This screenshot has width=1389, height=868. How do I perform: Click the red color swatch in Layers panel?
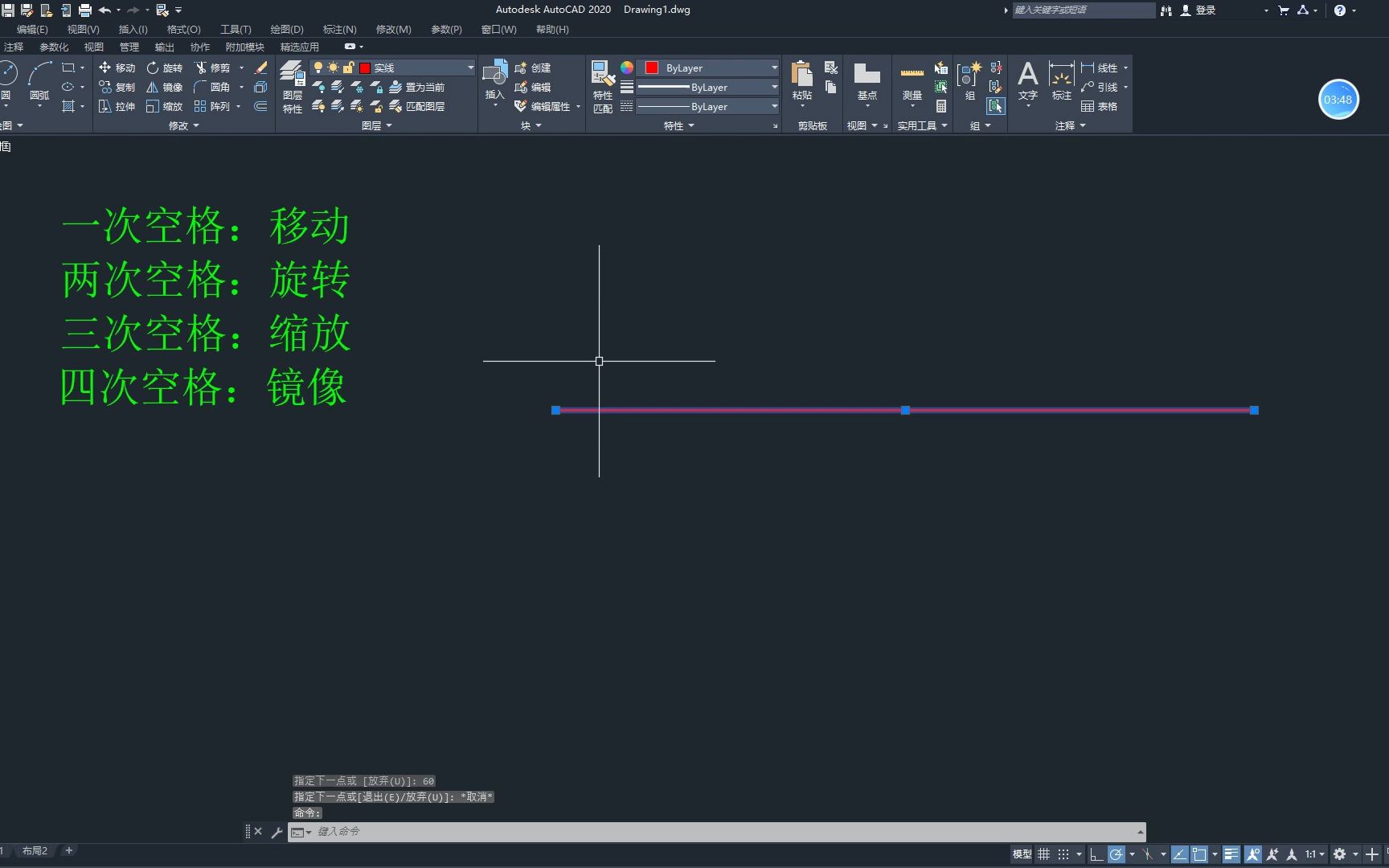click(365, 68)
